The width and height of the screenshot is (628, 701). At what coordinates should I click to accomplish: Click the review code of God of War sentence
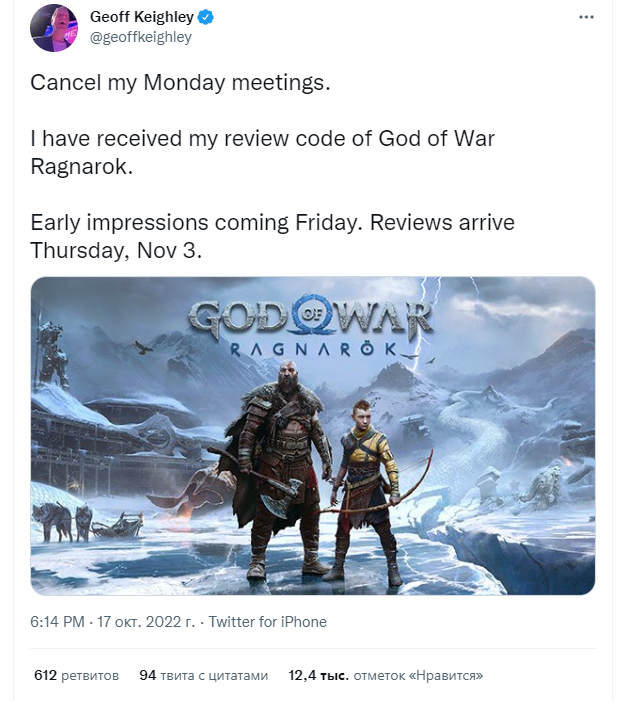263,152
